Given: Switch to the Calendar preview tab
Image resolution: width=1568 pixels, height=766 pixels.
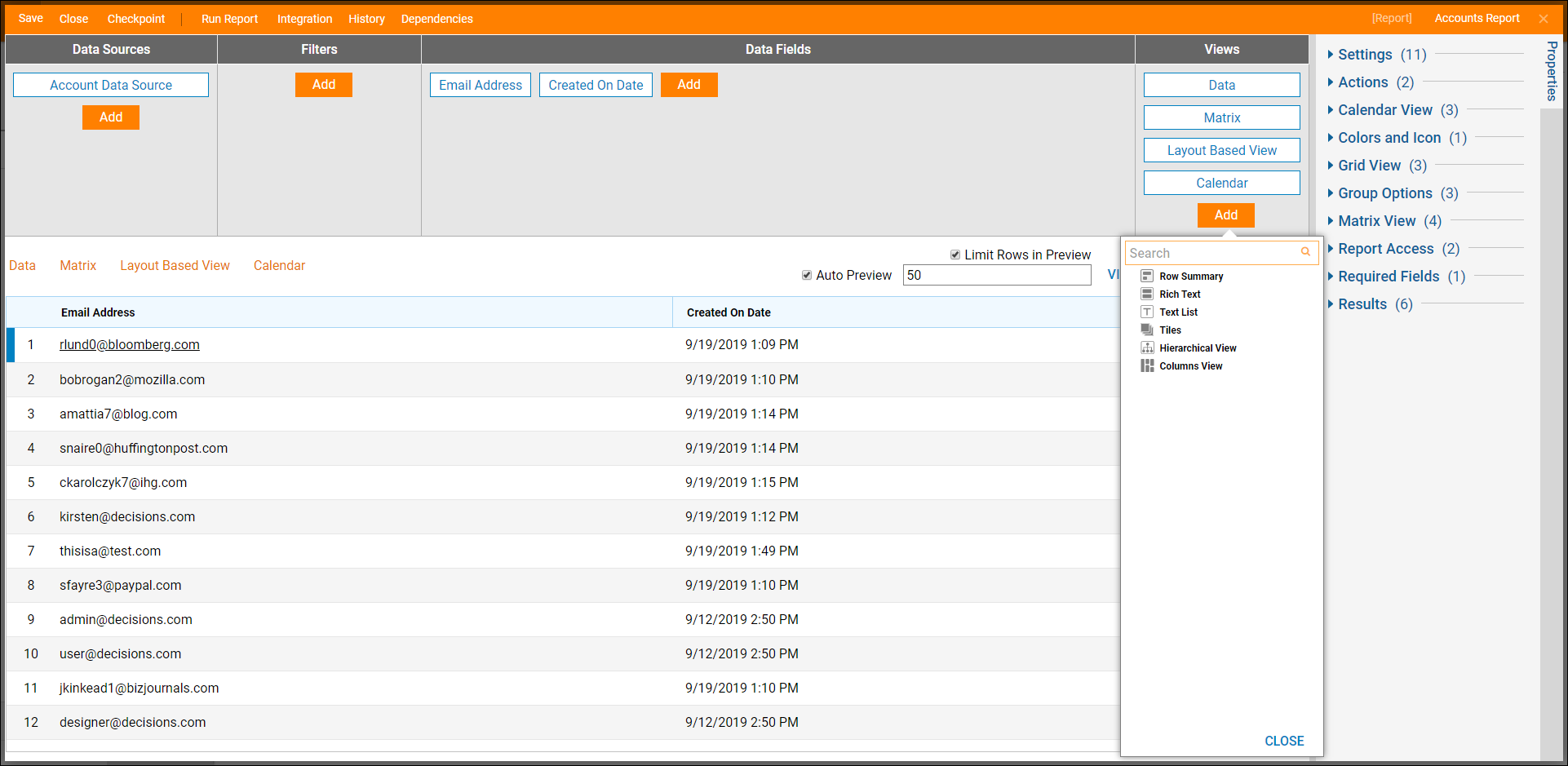Looking at the screenshot, I should (x=279, y=265).
